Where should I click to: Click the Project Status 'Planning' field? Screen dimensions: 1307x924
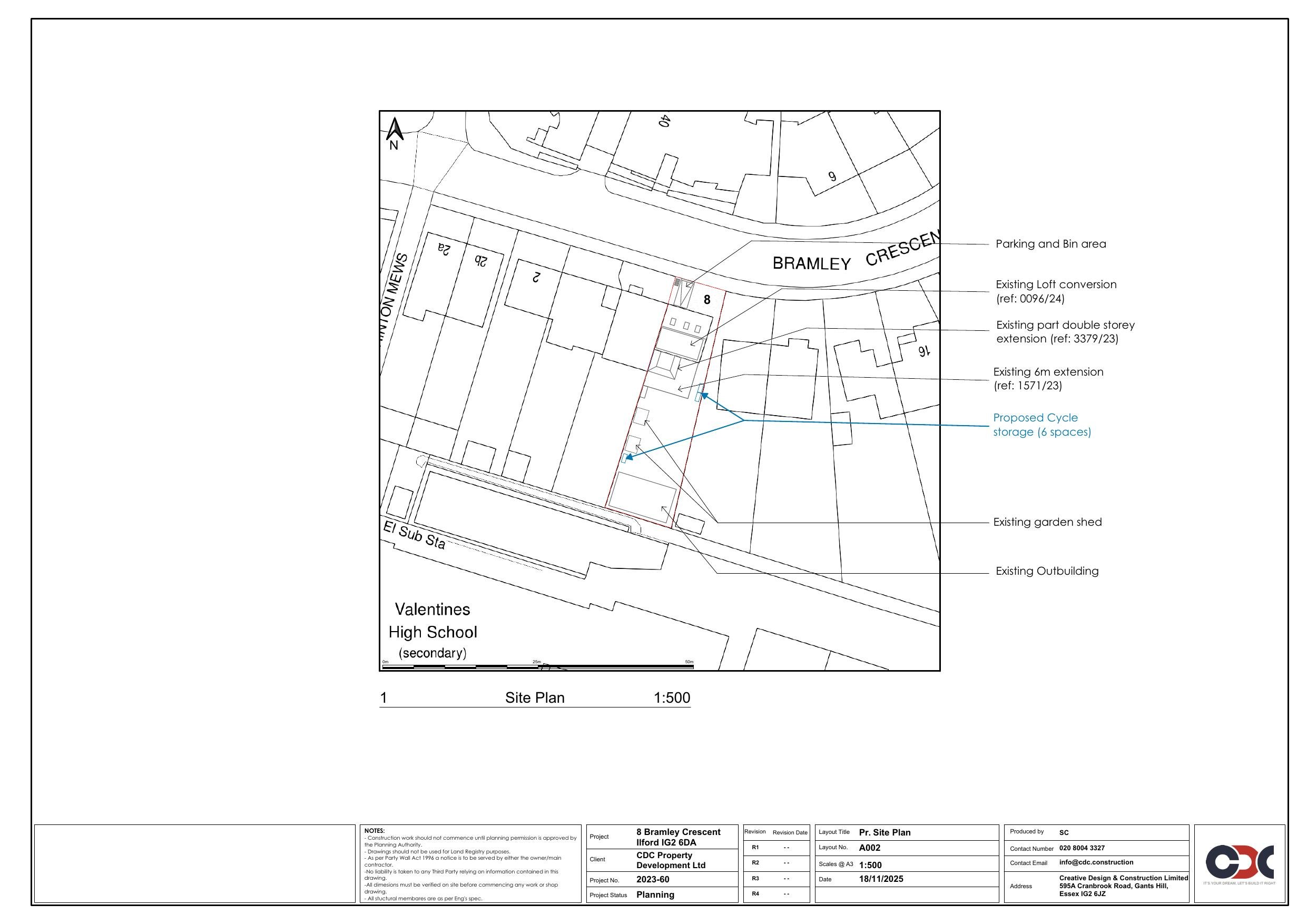[655, 895]
